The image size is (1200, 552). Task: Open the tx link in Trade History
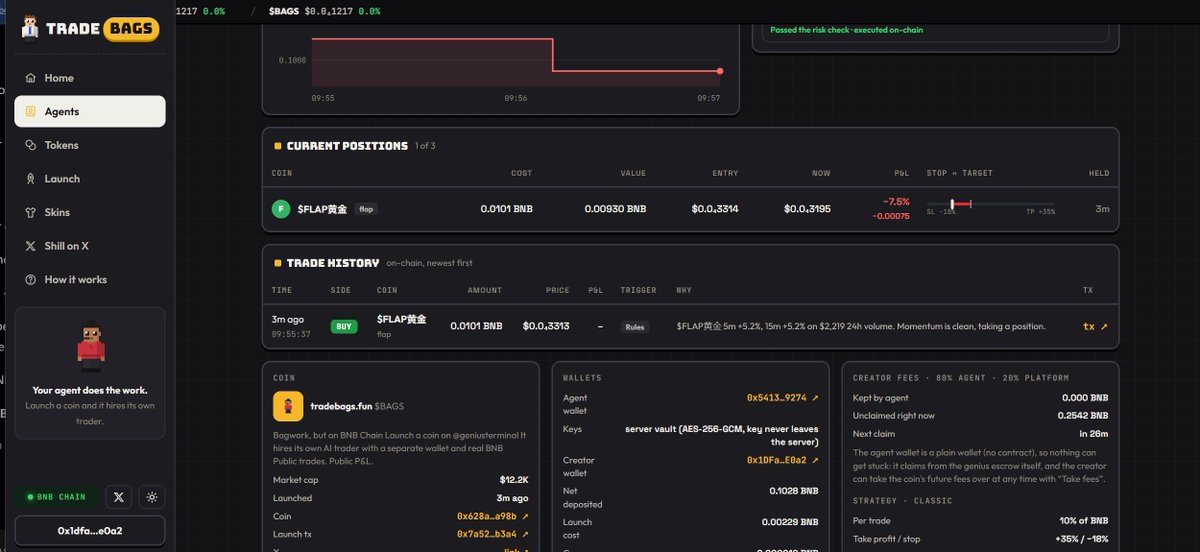[1095, 326]
